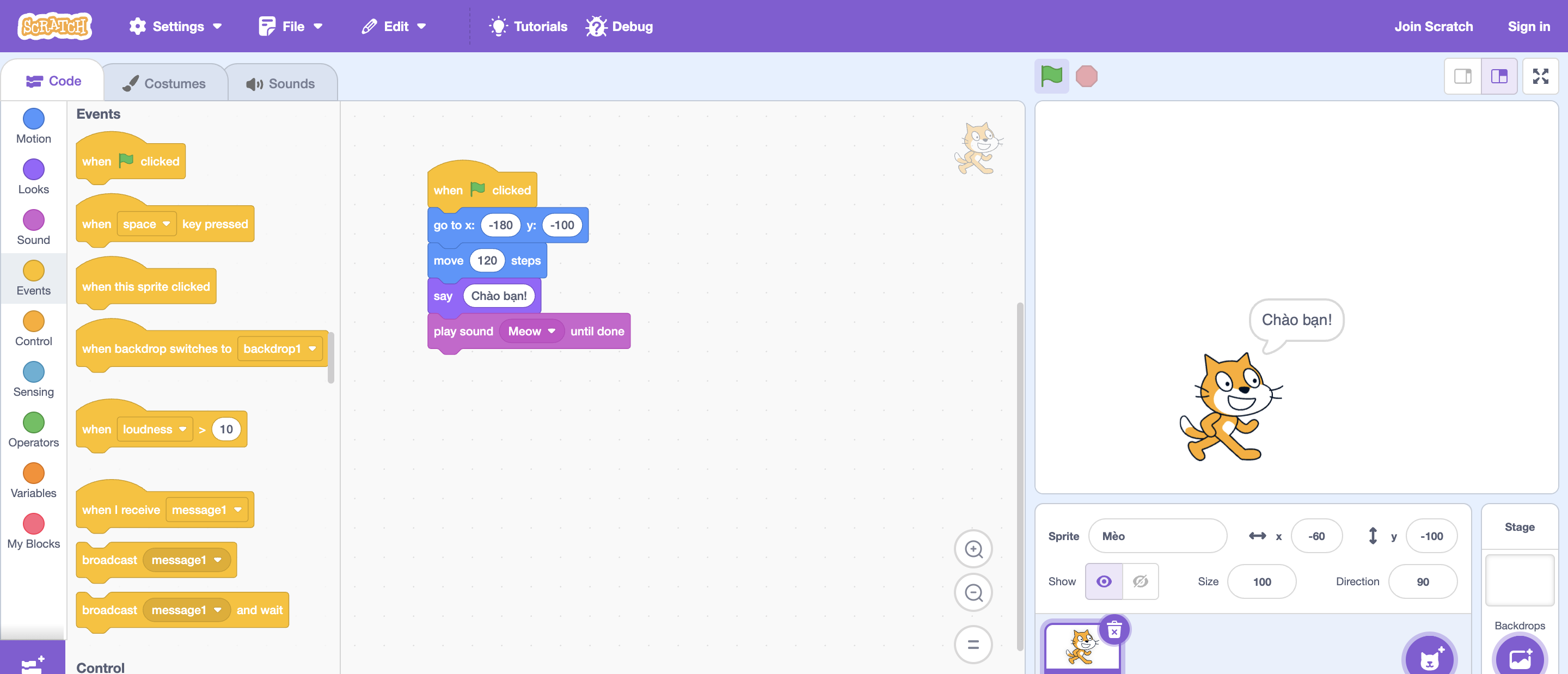This screenshot has height=674, width=1568.
Task: Select the Sensing block category
Action: tap(33, 379)
